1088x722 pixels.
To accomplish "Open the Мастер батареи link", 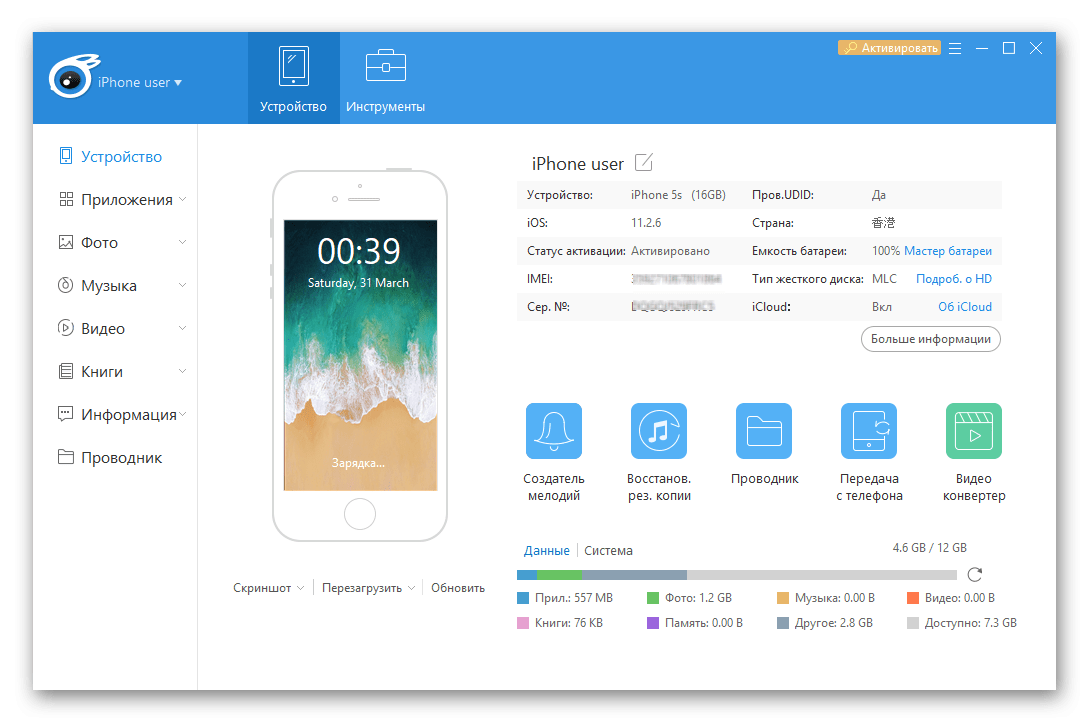I will (x=947, y=251).
